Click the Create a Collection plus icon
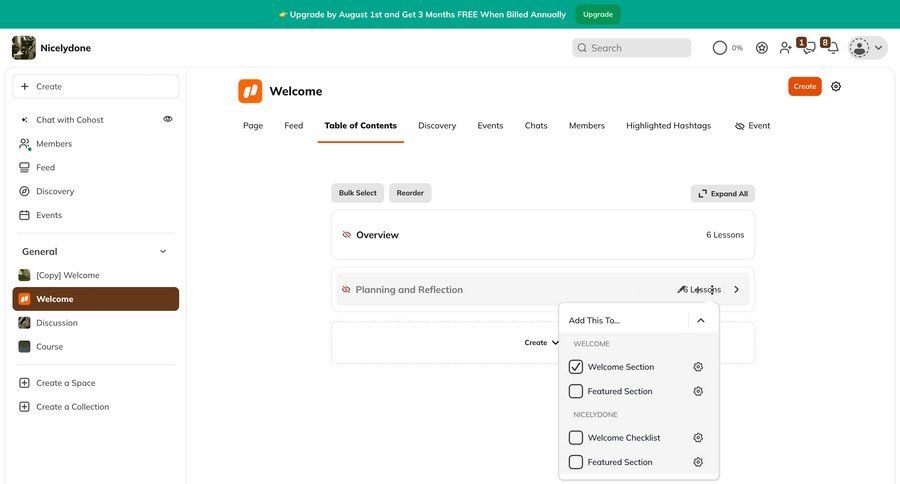The width and height of the screenshot is (900, 484). [24, 406]
